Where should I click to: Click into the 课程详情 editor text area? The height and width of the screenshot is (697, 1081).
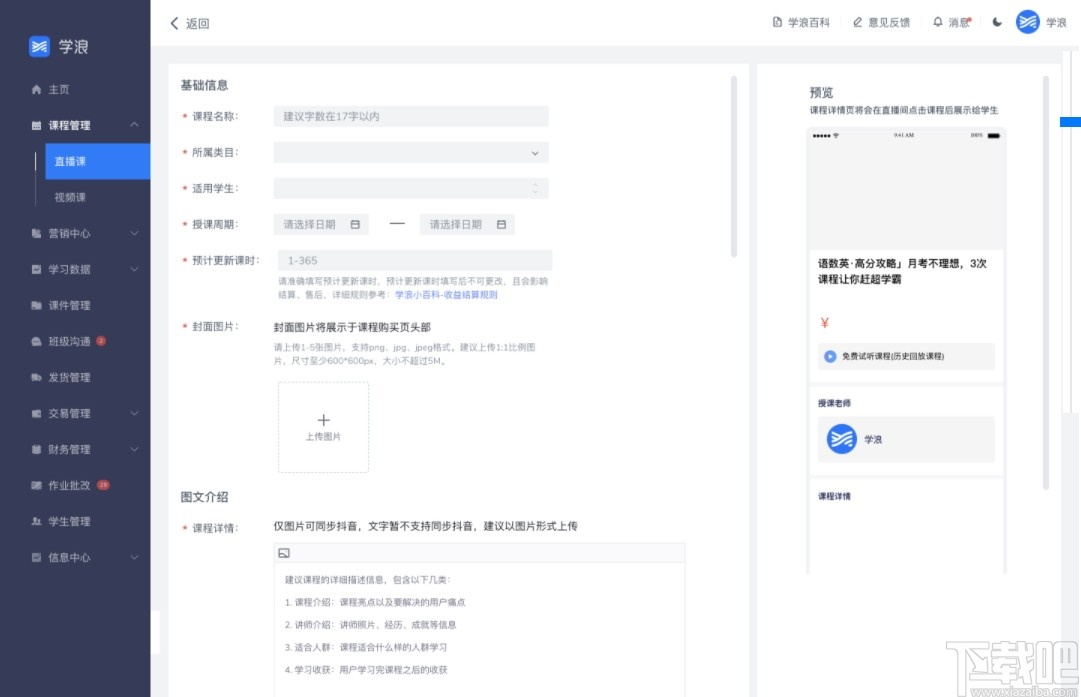[x=480, y=627]
